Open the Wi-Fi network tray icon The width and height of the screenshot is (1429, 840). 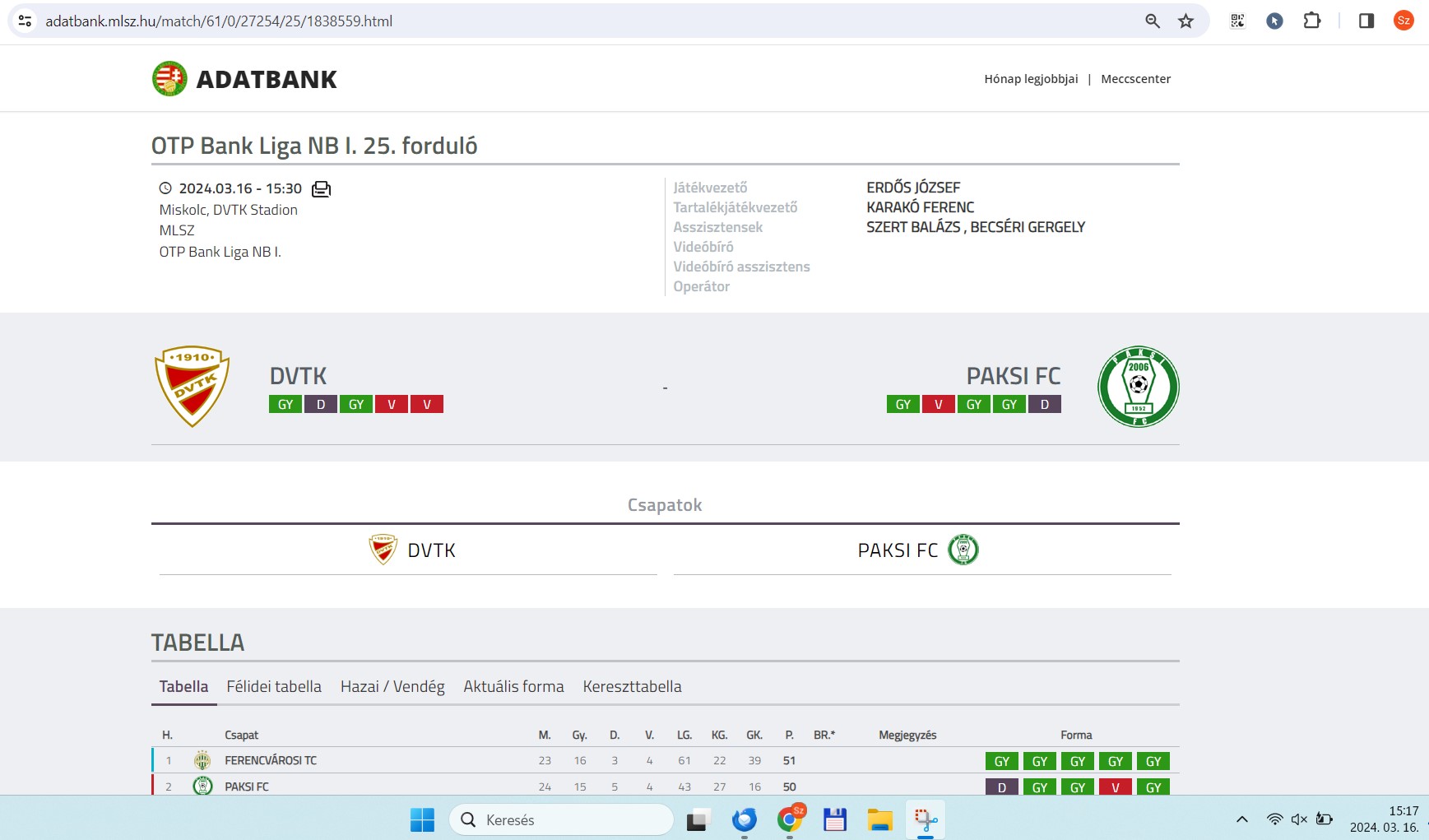[x=1274, y=819]
